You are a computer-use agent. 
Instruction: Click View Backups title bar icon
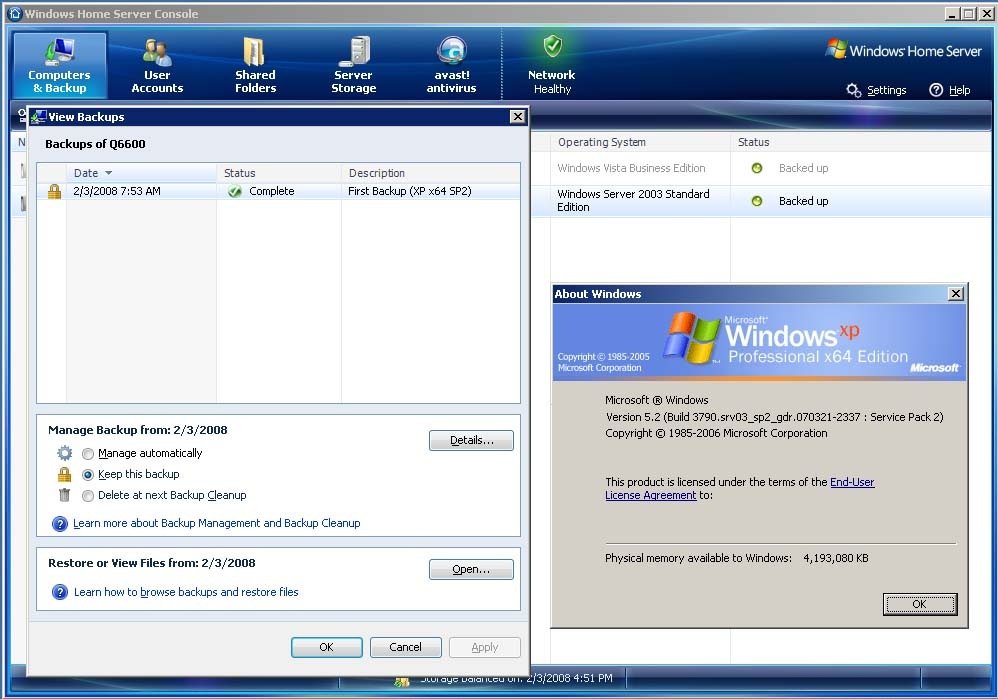(x=39, y=117)
